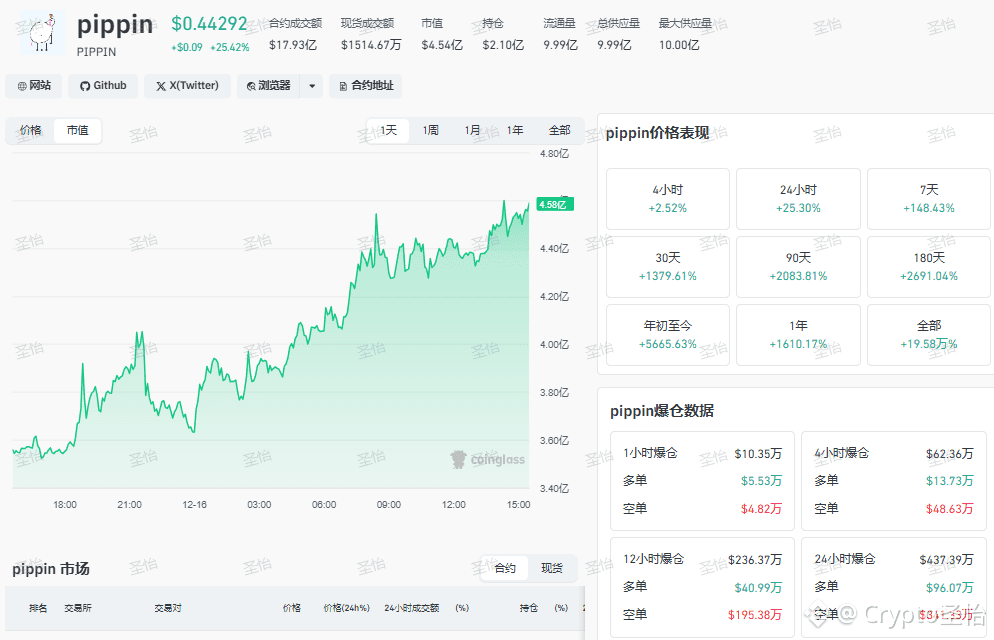Click the 价格(24h%) column header

[x=346, y=608]
